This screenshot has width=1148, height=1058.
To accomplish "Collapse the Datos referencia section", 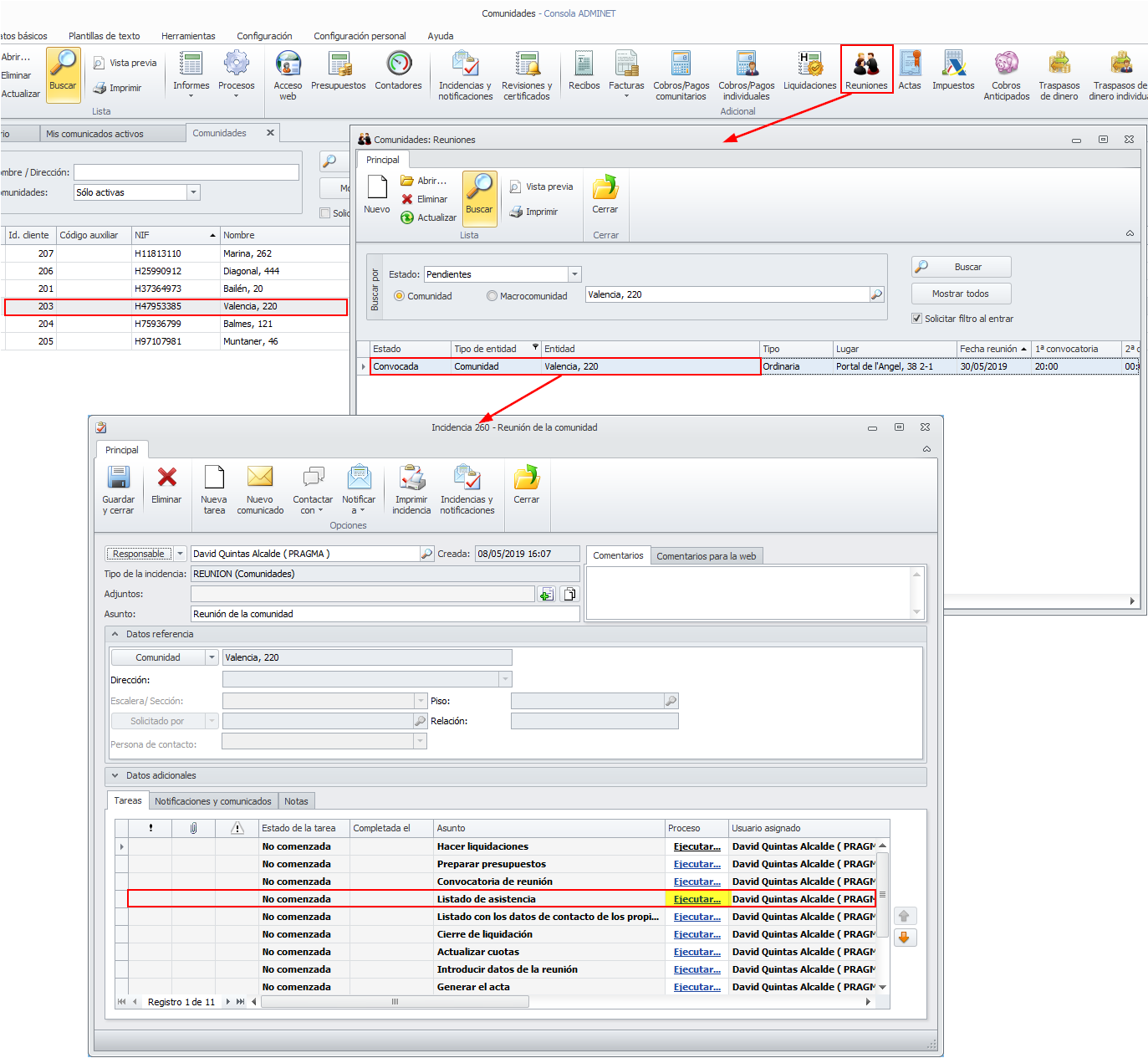I will (x=115, y=634).
